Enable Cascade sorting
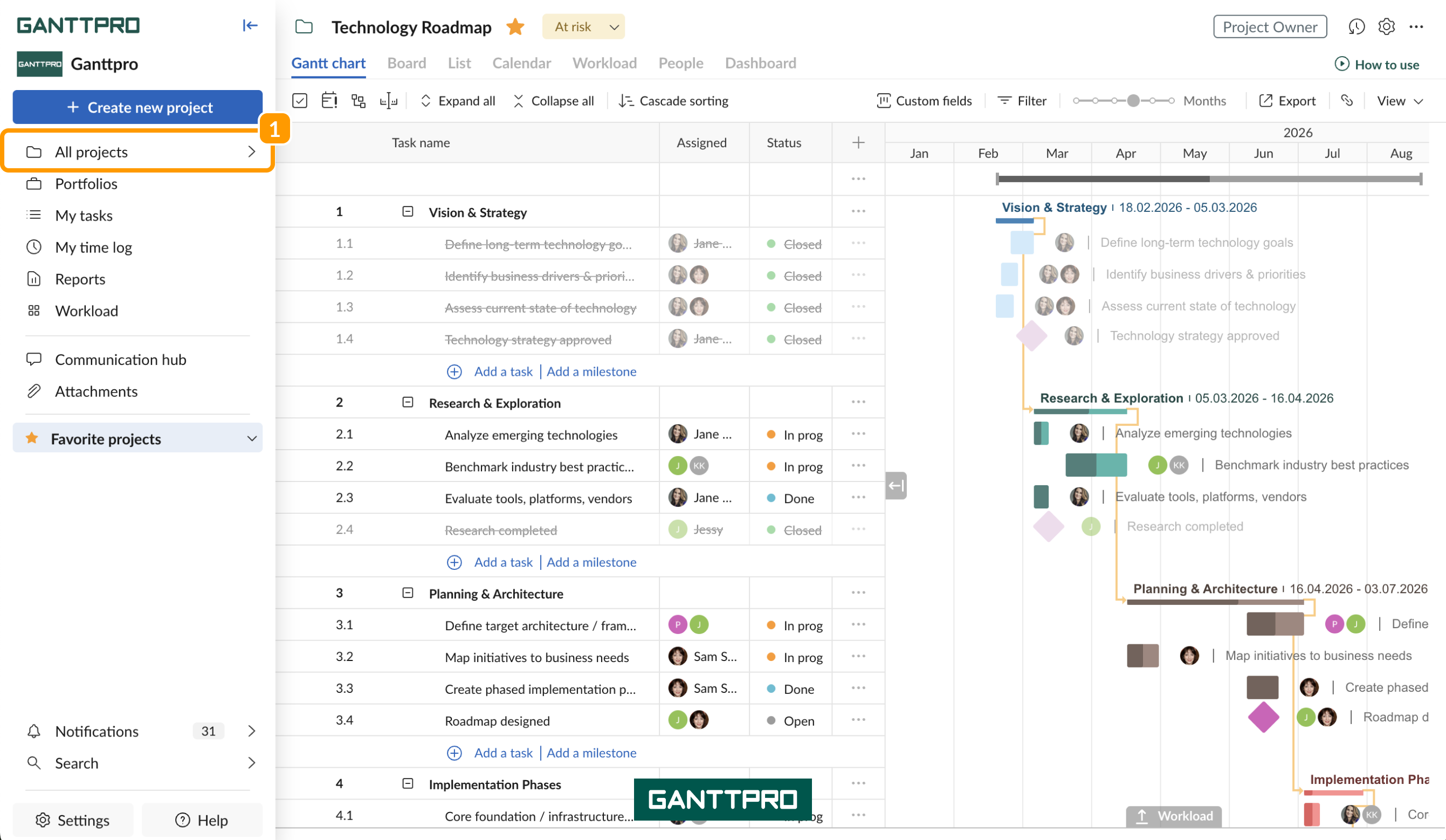Viewport: 1446px width, 840px height. coord(673,101)
